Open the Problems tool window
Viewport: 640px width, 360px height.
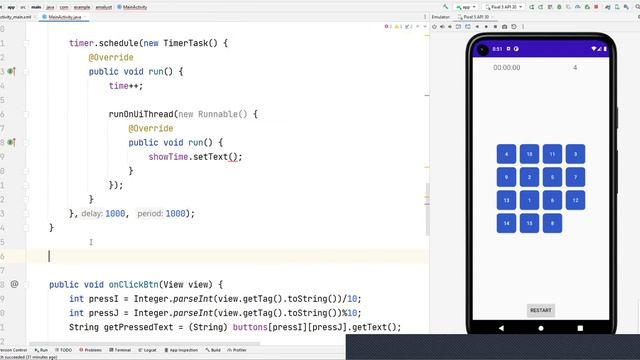[90, 350]
